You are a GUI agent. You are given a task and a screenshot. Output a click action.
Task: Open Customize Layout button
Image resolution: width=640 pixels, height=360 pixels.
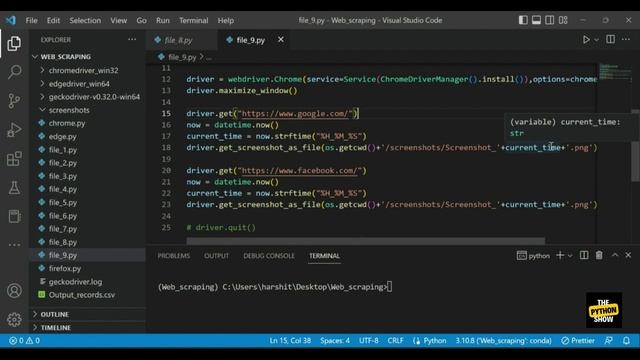tap(563, 20)
